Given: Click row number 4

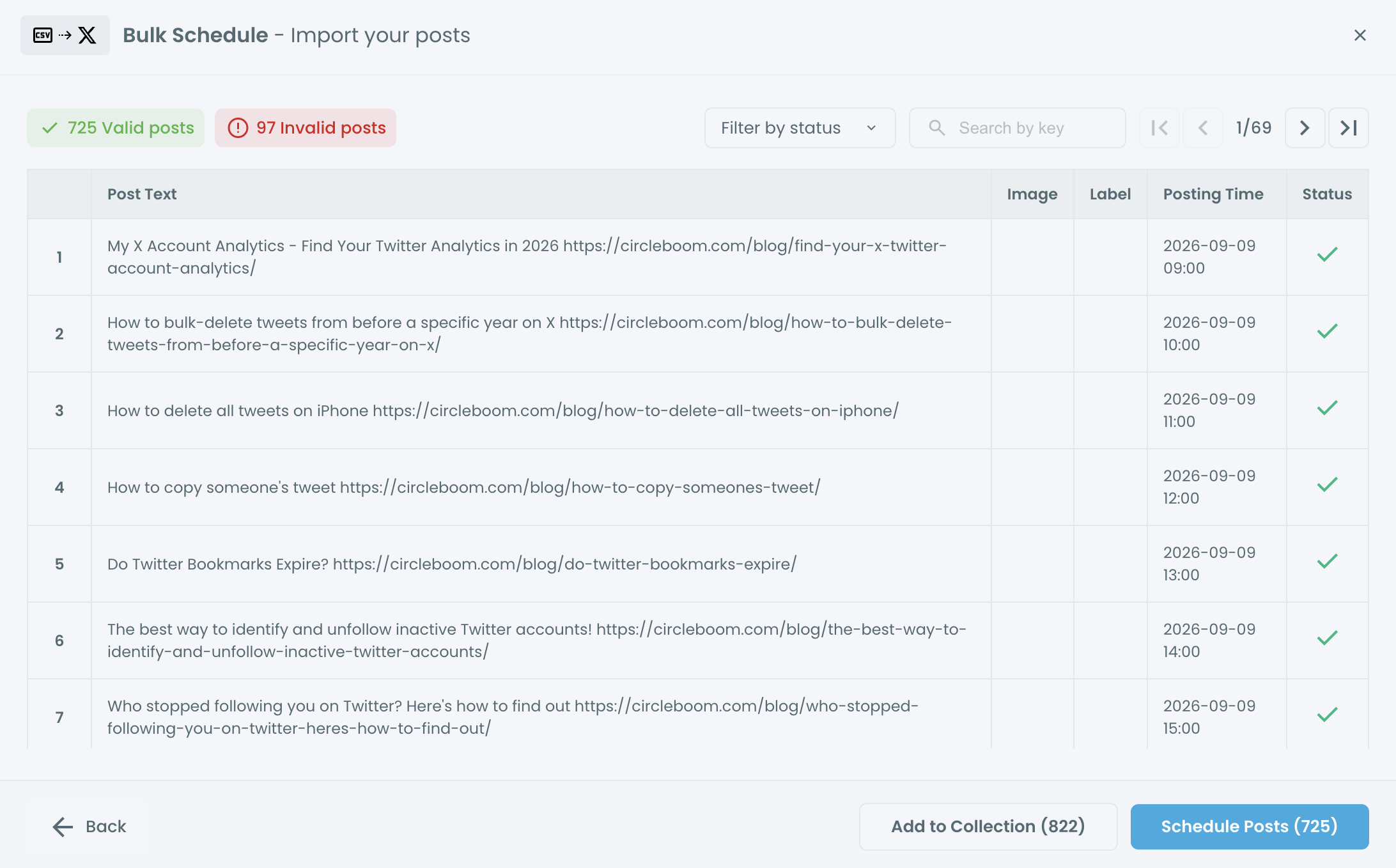Looking at the screenshot, I should [59, 487].
